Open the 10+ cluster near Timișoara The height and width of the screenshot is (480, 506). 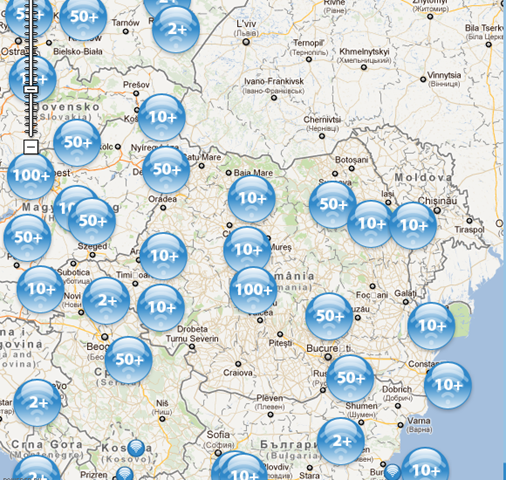pos(163,256)
